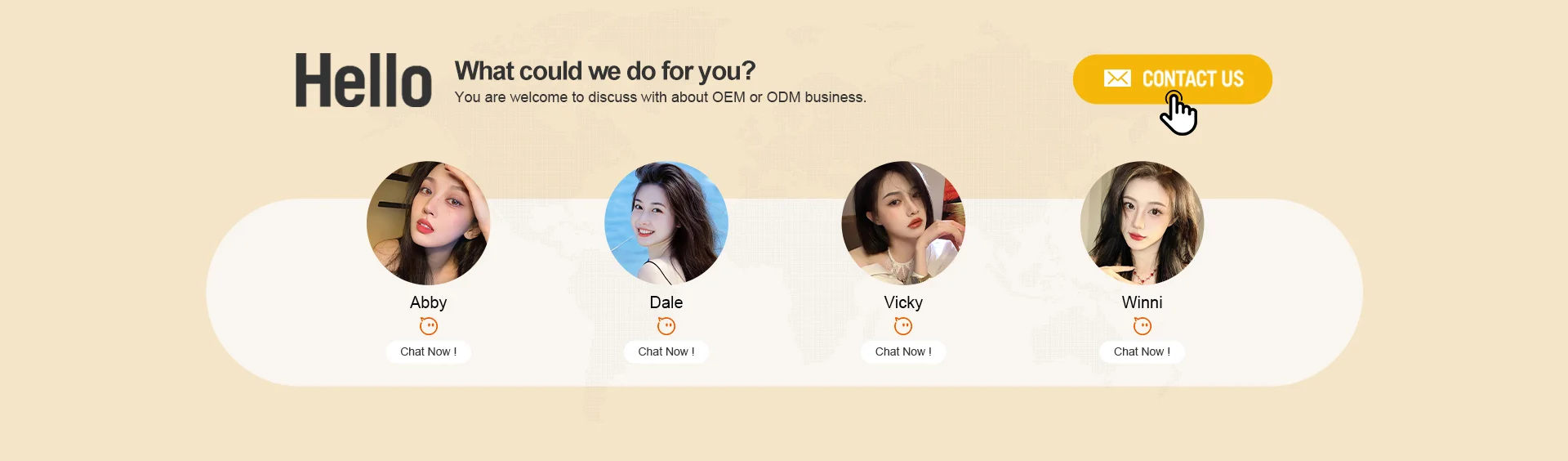Open Dale's profile photo

pos(666,222)
